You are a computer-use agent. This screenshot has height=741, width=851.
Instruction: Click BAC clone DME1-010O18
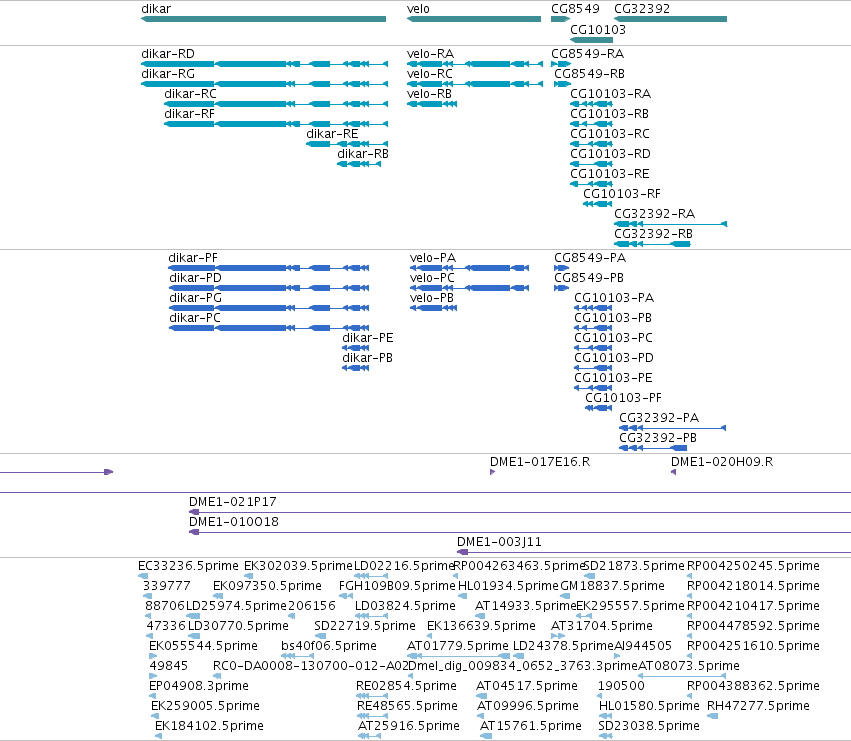[519, 532]
